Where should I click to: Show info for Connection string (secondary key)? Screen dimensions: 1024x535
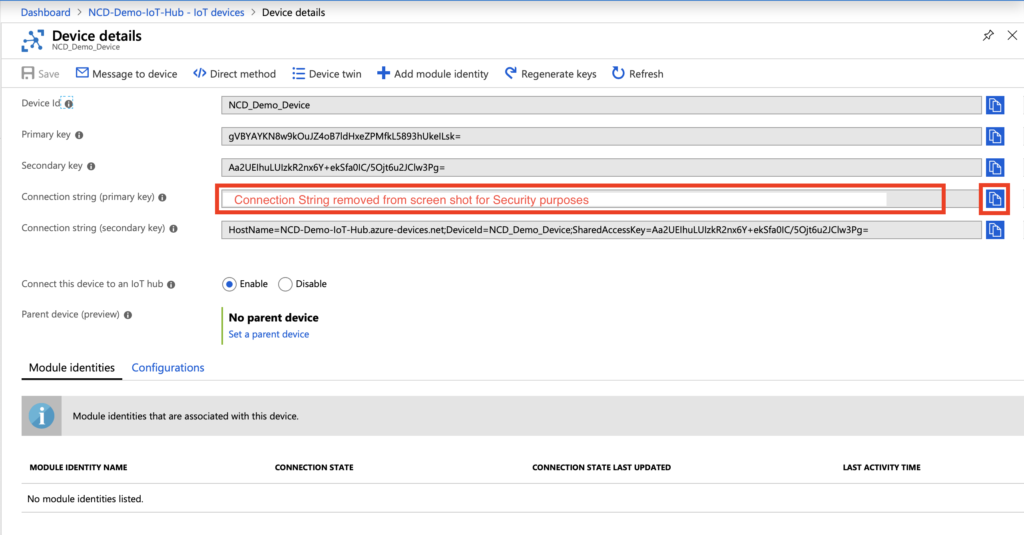pyautogui.click(x=174, y=229)
